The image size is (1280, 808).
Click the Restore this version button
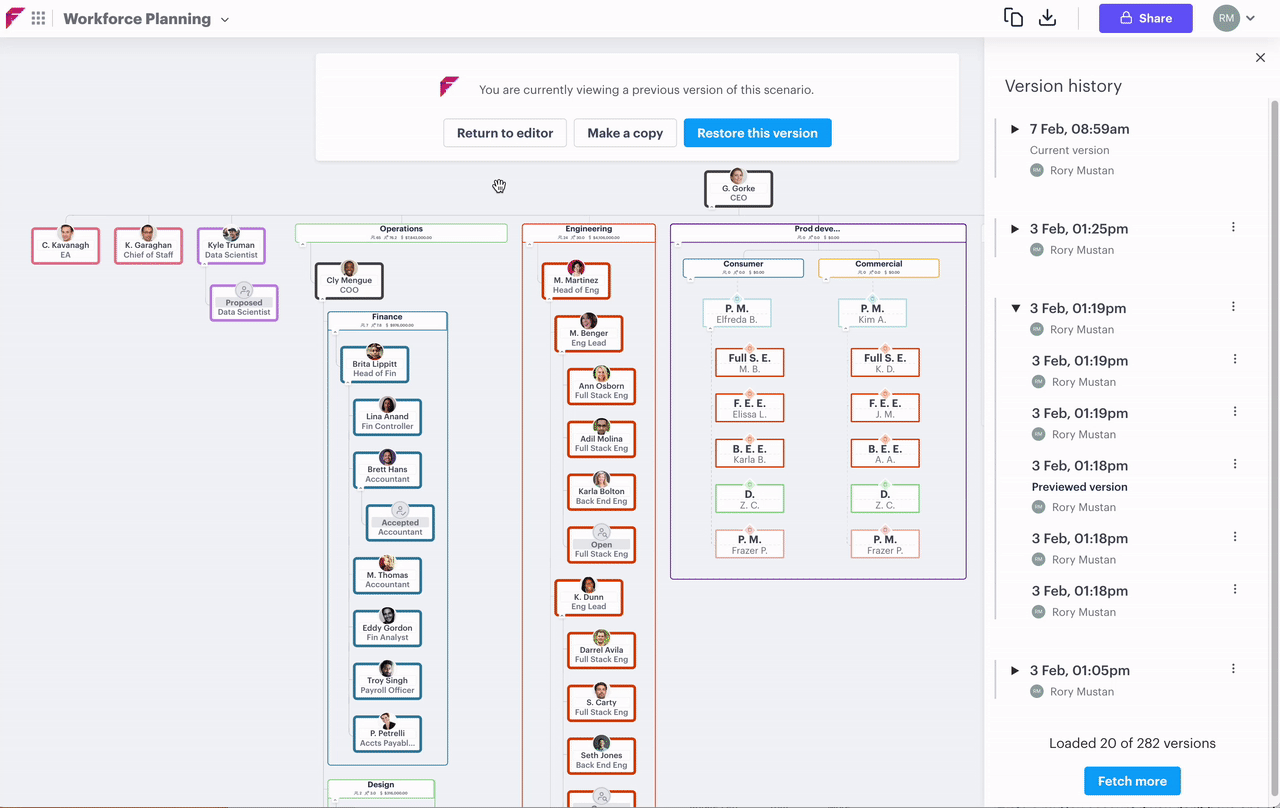pos(757,133)
